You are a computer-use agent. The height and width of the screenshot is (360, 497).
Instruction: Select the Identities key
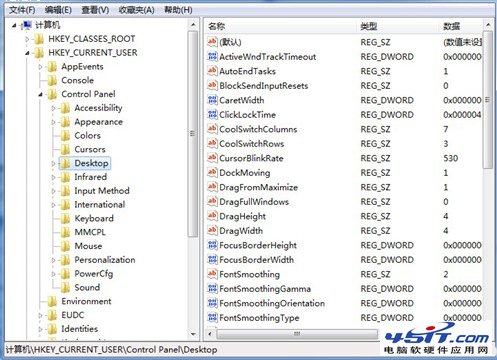(x=79, y=329)
